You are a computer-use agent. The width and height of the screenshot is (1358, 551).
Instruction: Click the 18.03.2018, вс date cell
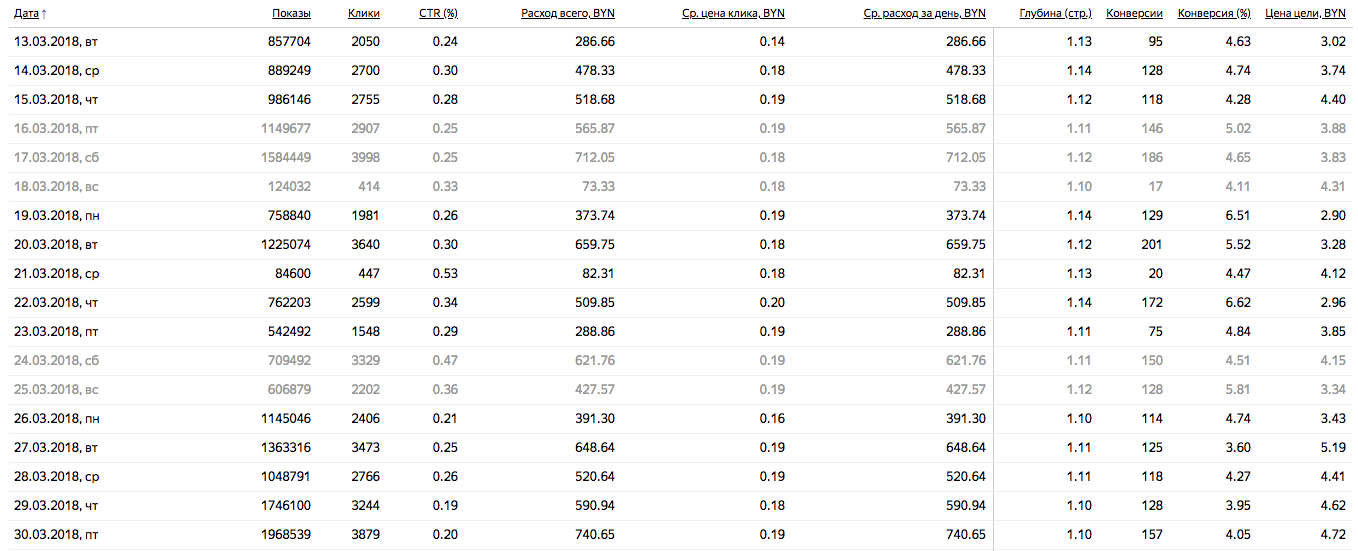coord(56,187)
